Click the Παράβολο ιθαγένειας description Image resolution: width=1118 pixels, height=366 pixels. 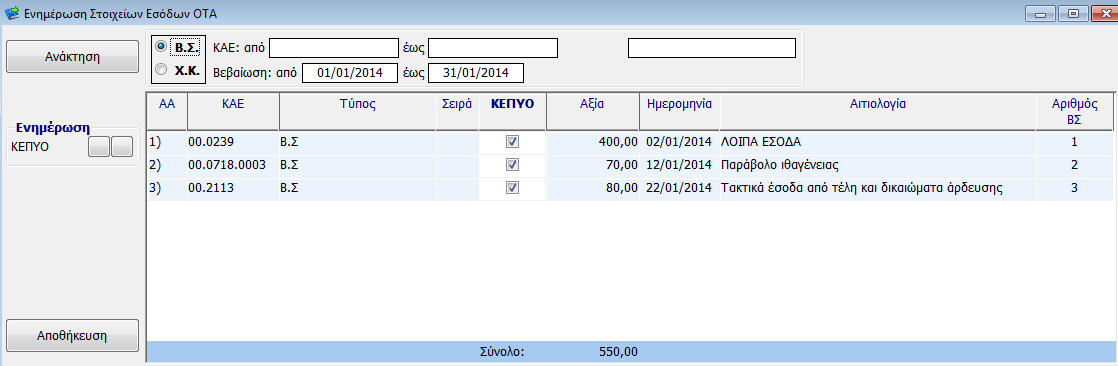point(779,165)
